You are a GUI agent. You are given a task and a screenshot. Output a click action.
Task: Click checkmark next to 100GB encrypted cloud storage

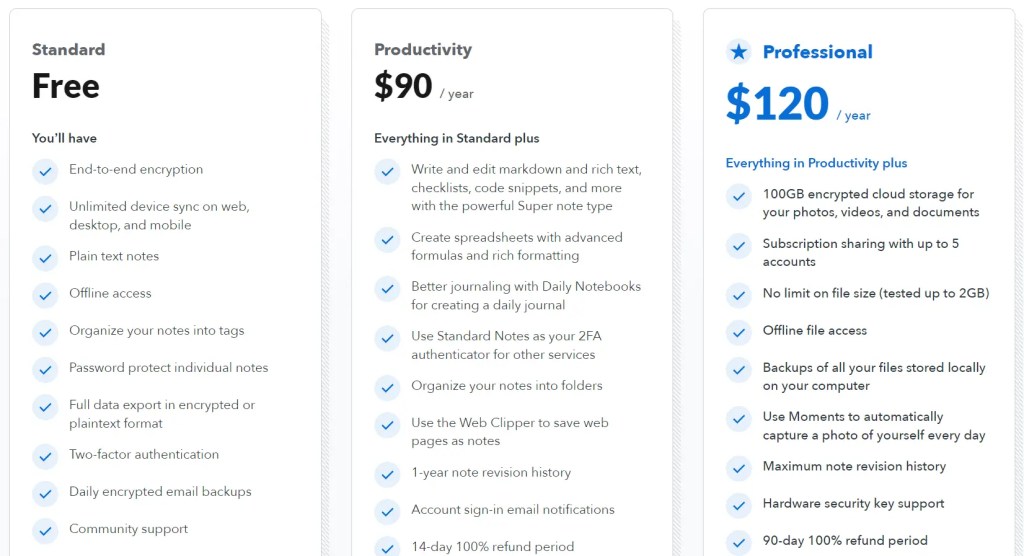pos(739,196)
